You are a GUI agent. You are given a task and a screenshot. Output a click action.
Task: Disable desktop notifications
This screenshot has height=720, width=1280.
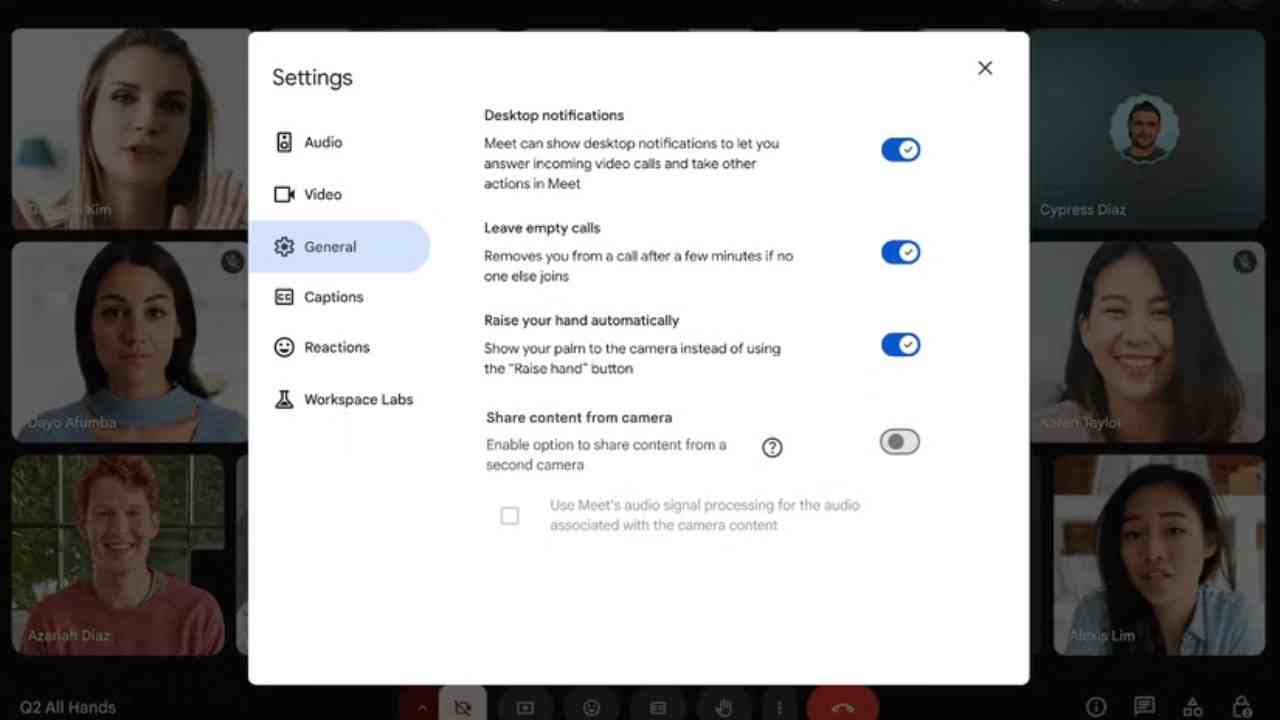[x=900, y=149]
